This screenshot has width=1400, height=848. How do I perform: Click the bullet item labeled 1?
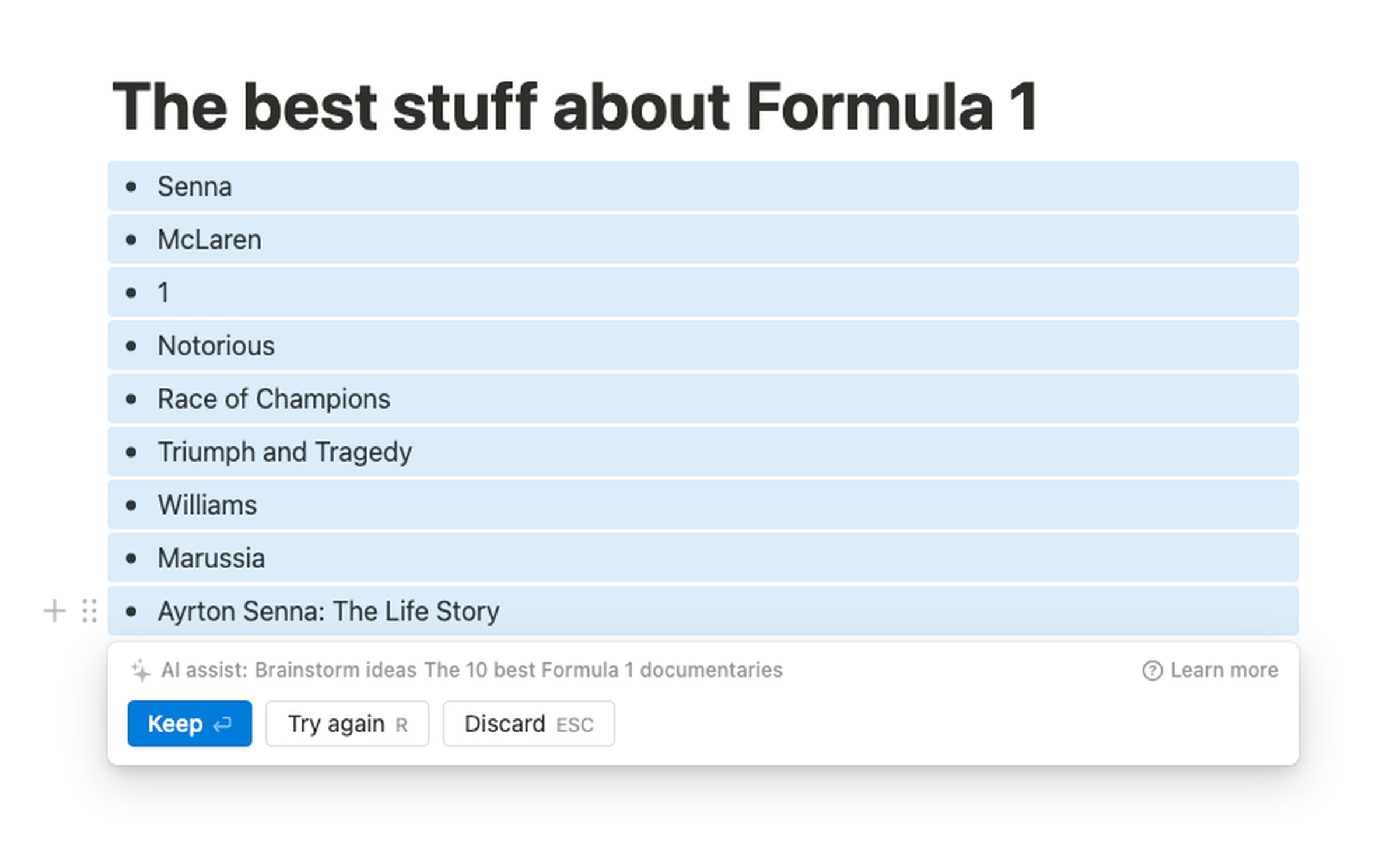click(x=163, y=293)
